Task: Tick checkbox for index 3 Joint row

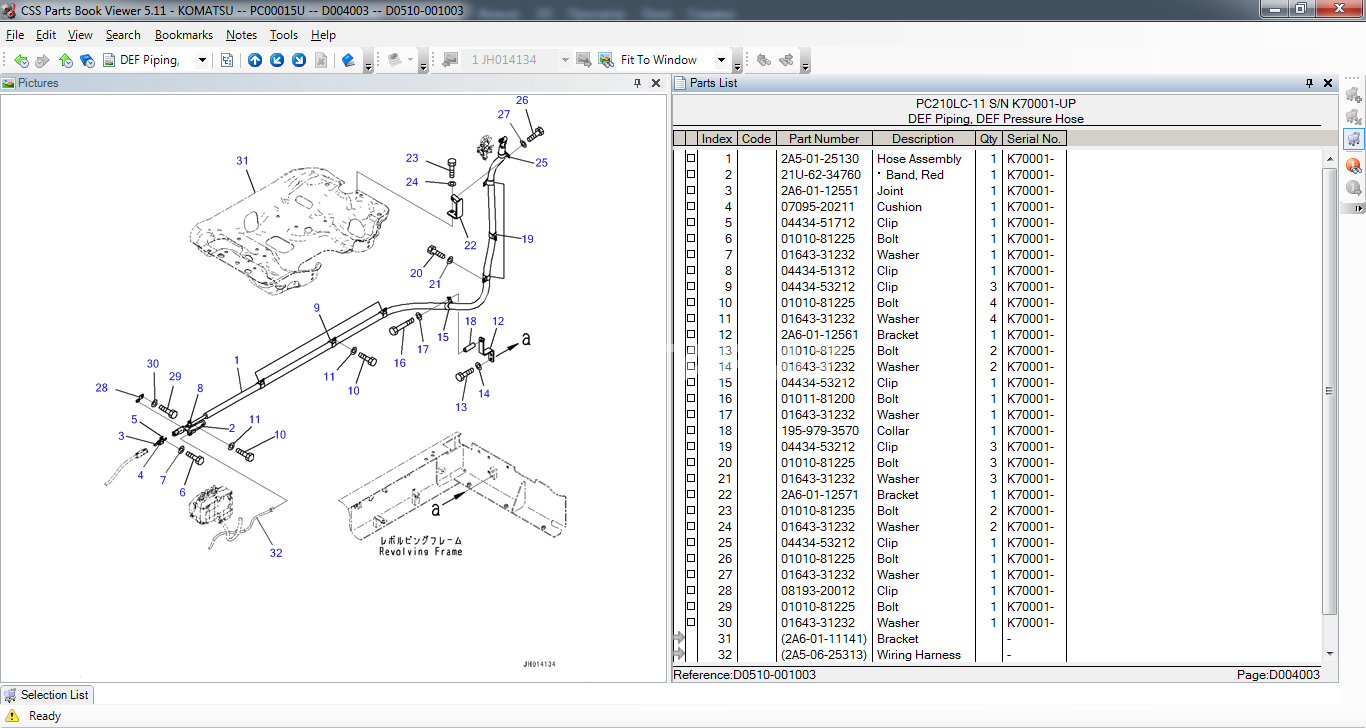Action: [690, 191]
